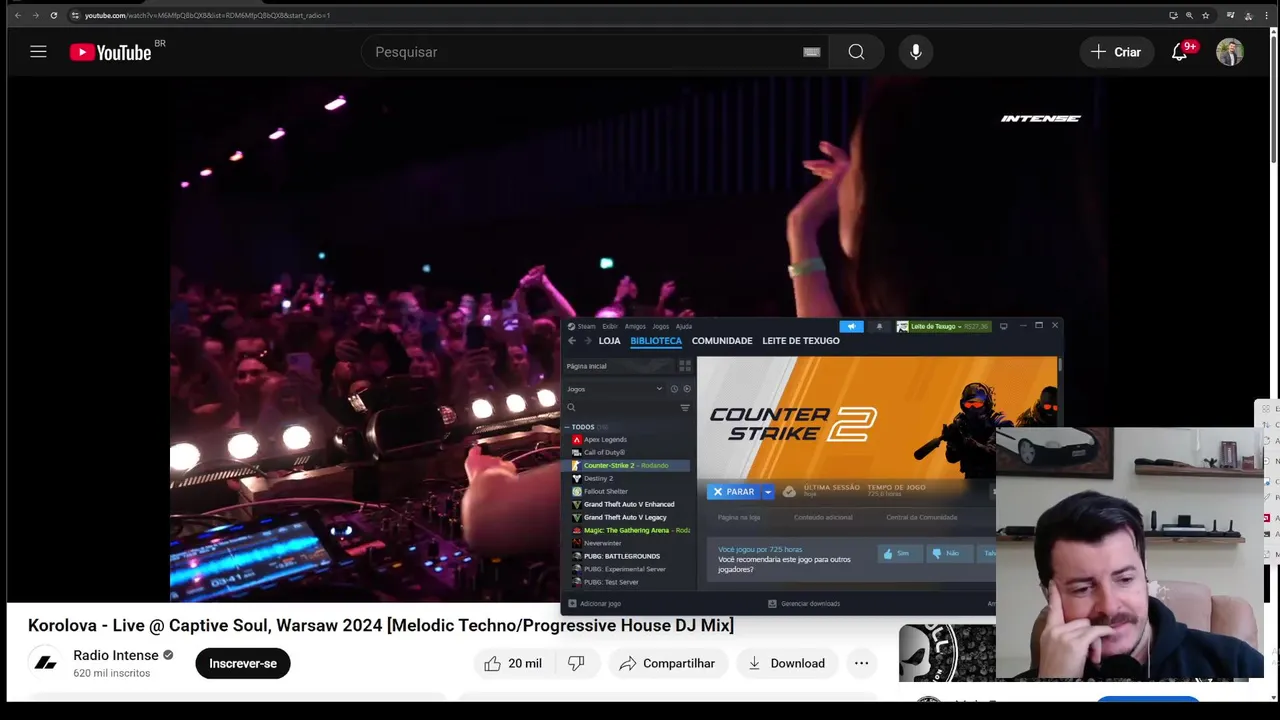Open the dropdown arrow beside PARAR
This screenshot has height=720, width=1280.
click(768, 492)
